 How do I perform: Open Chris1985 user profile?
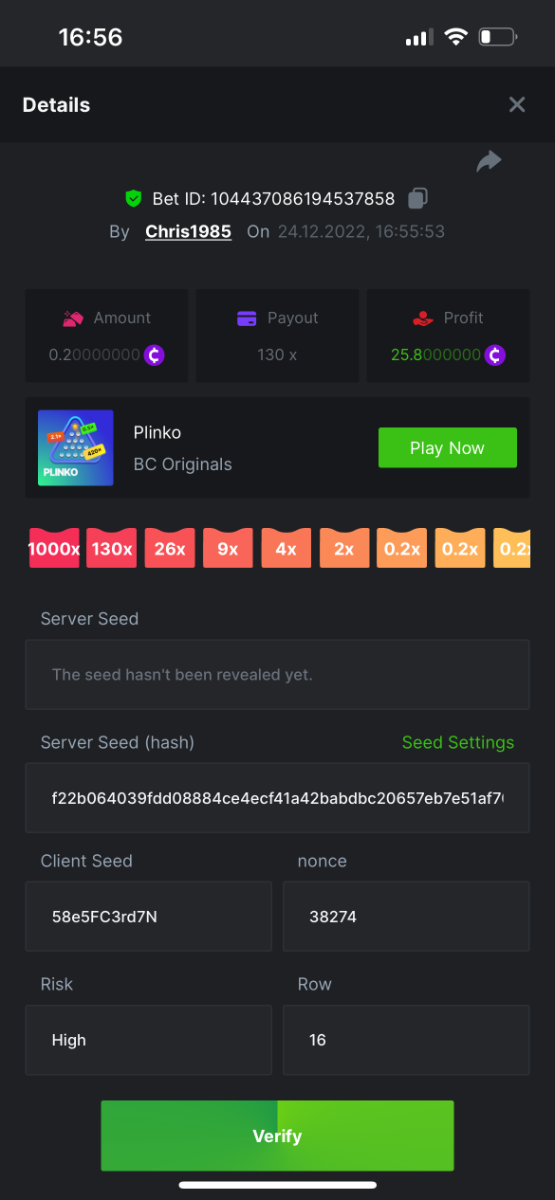click(188, 231)
